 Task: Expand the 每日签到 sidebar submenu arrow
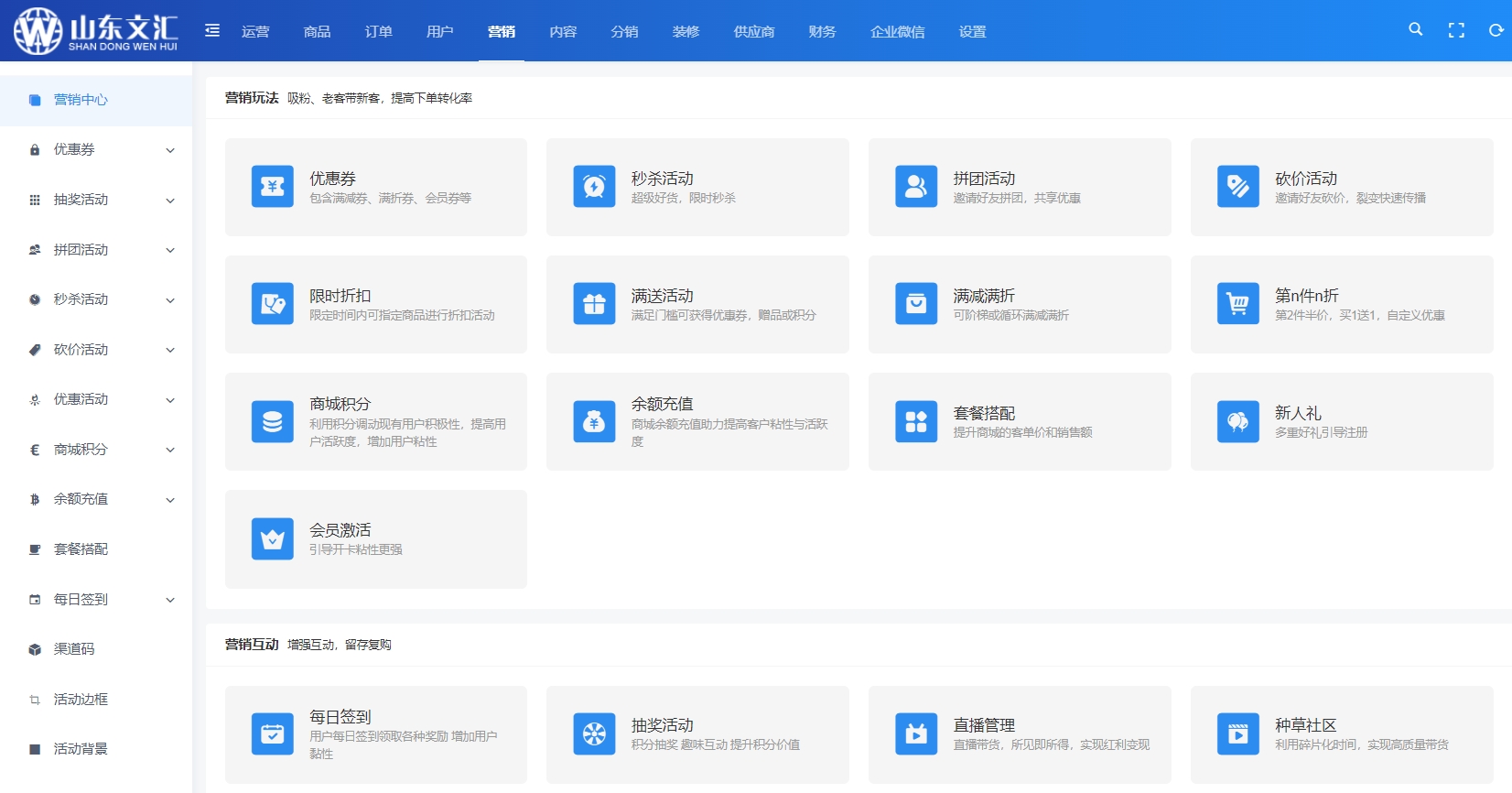coord(170,600)
